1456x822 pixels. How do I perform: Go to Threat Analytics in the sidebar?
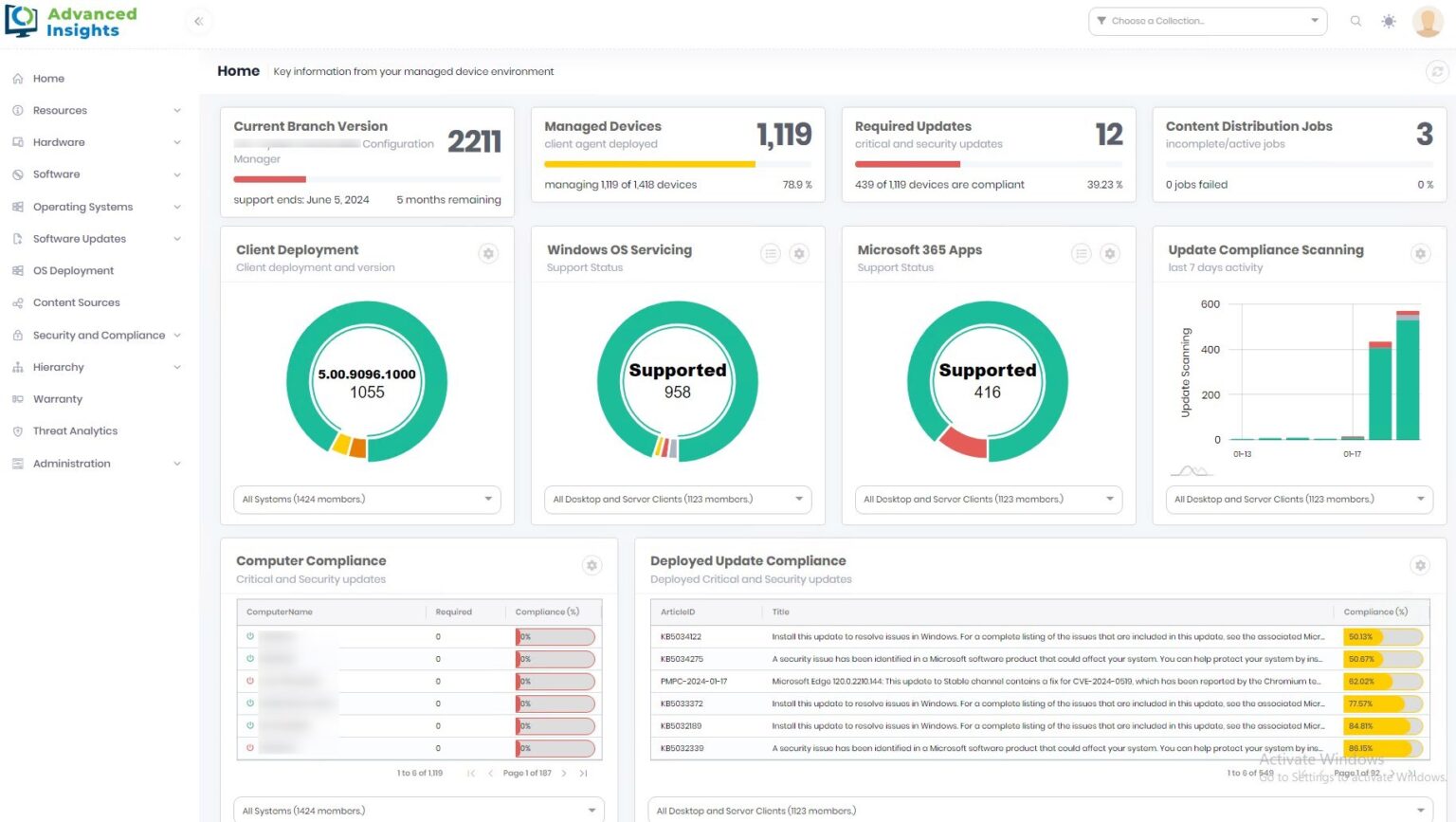pyautogui.click(x=75, y=431)
